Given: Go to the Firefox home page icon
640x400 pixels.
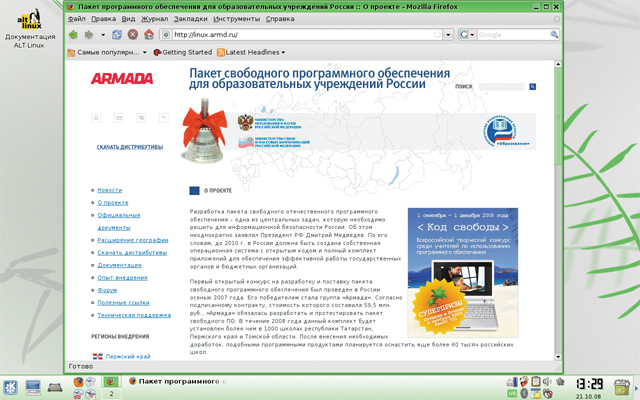Looking at the screenshot, I should [x=149, y=35].
